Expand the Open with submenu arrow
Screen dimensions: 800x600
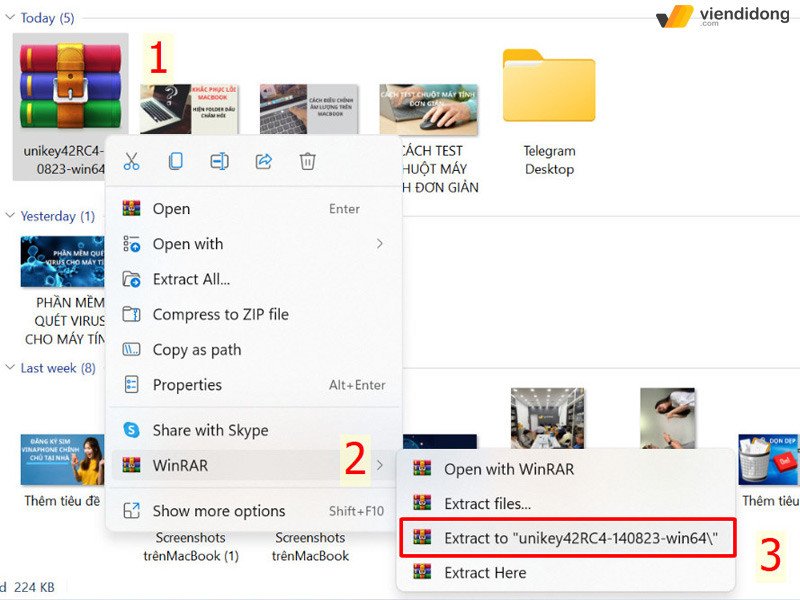[380, 243]
